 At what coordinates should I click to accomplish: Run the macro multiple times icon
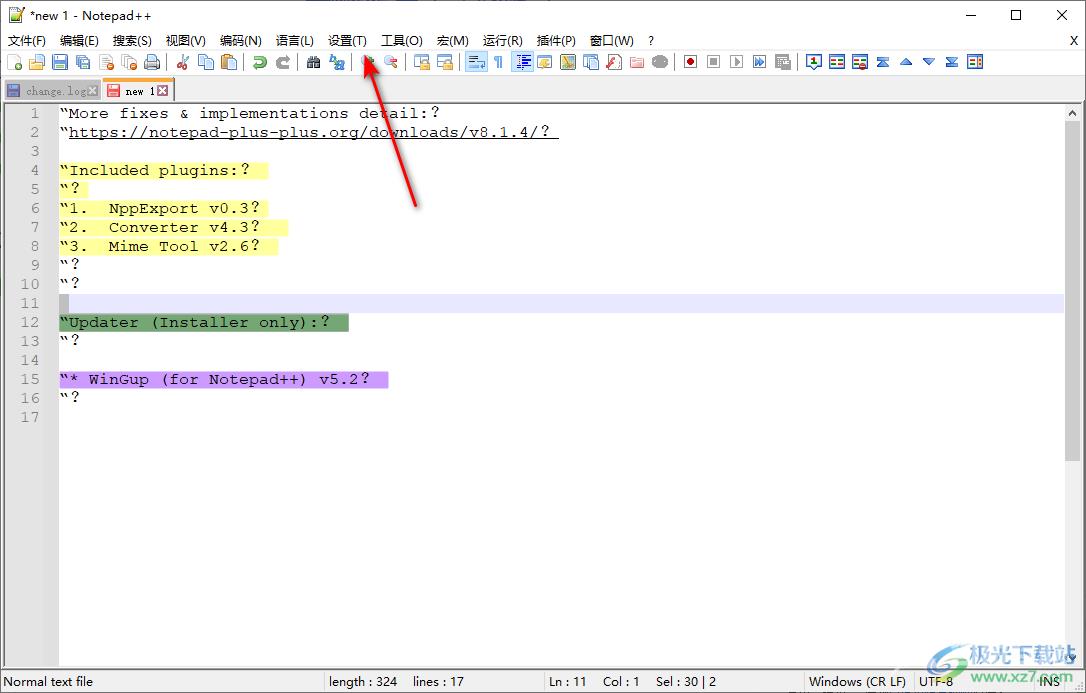[x=760, y=62]
